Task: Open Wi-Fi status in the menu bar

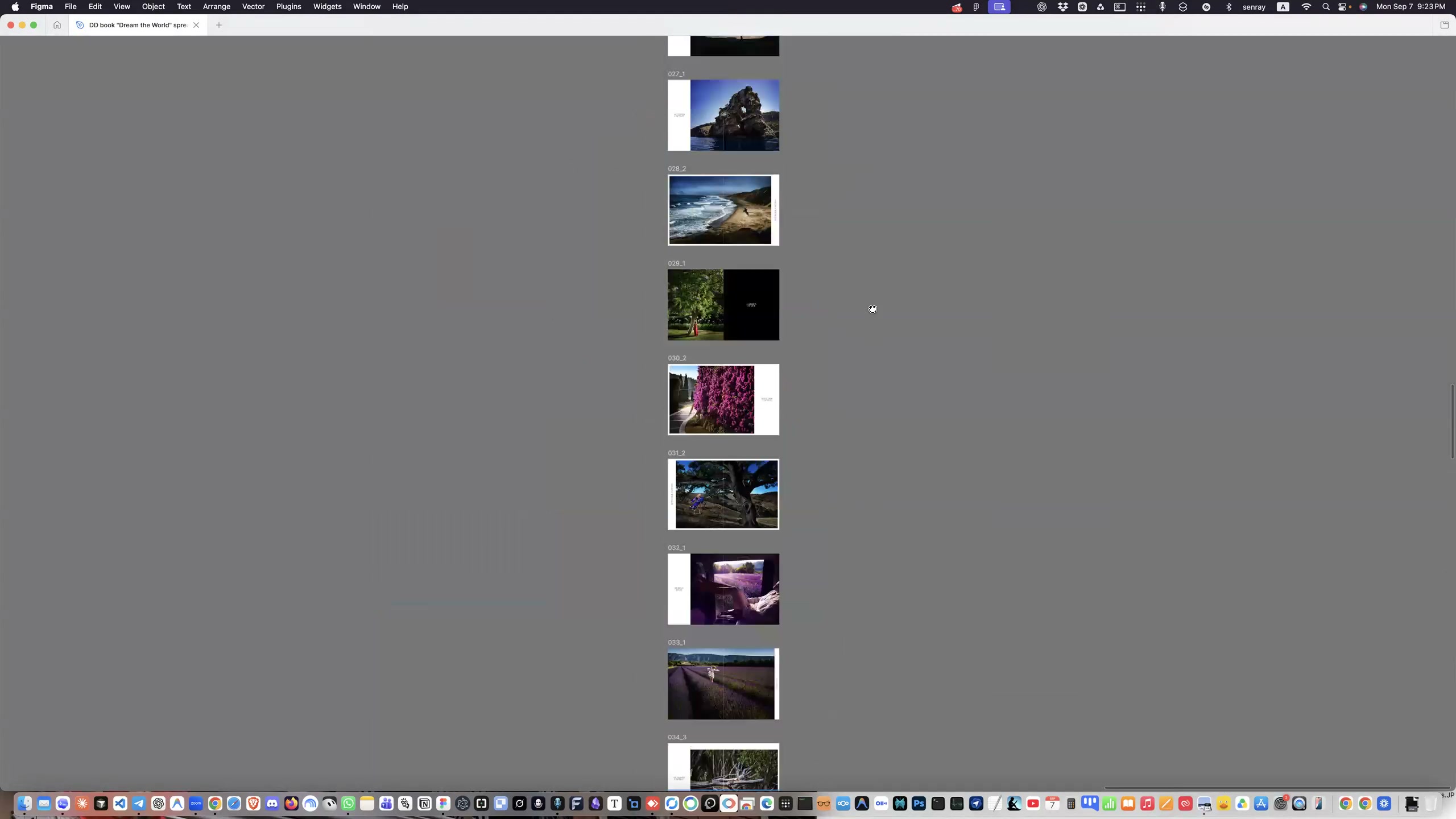Action: pyautogui.click(x=1306, y=7)
